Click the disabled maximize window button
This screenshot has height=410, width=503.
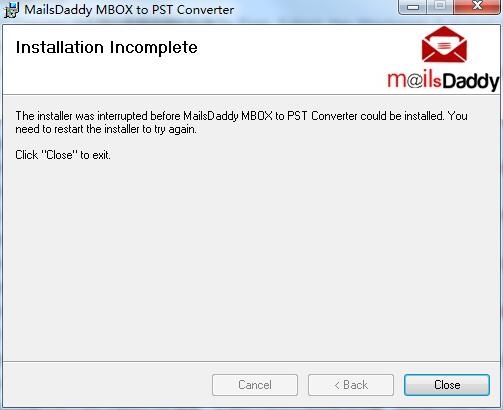(x=440, y=6)
